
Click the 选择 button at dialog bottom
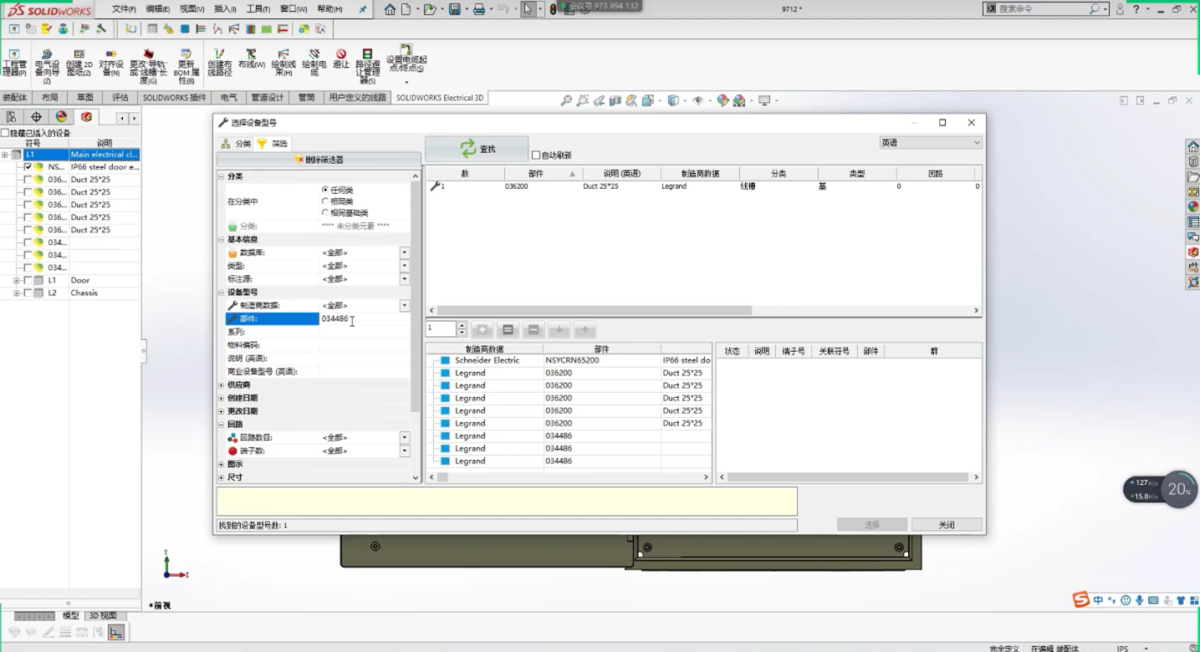[x=872, y=525]
